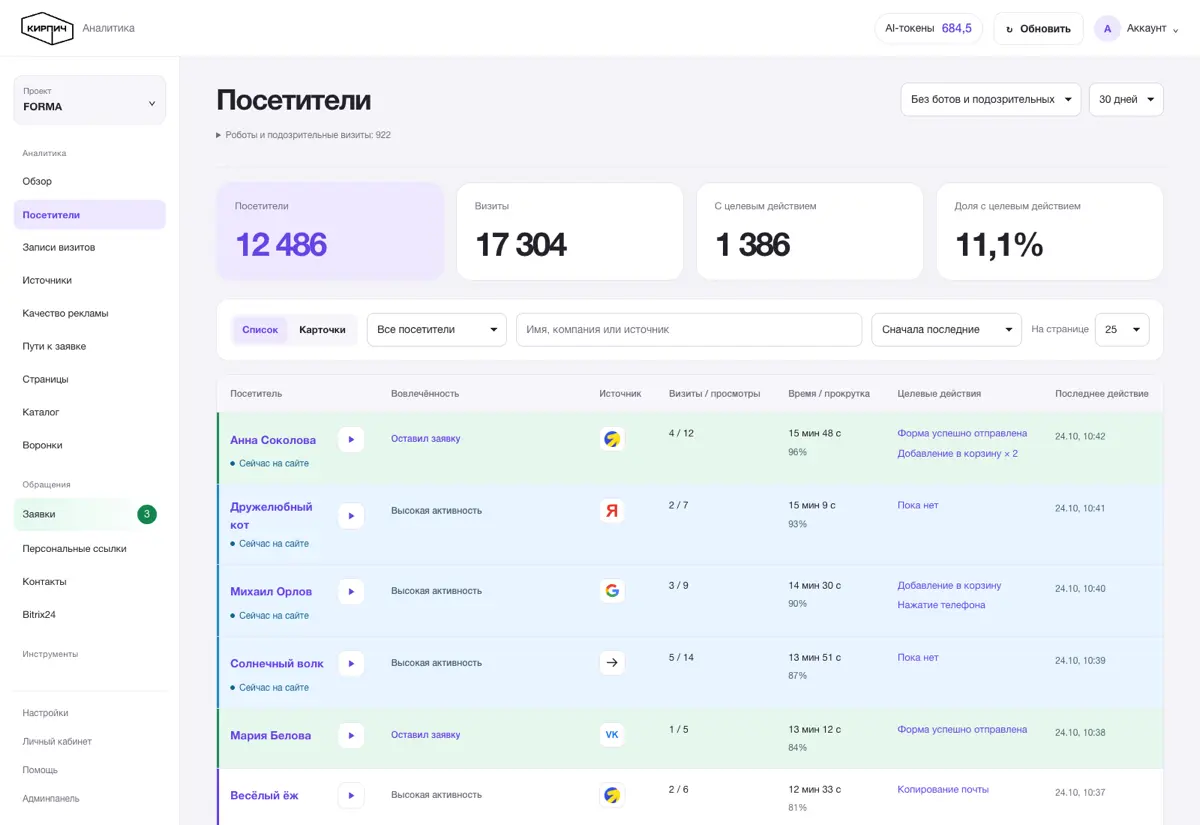Open the 30 дней period dropdown
Viewport: 1200px width, 825px height.
[x=1126, y=99]
